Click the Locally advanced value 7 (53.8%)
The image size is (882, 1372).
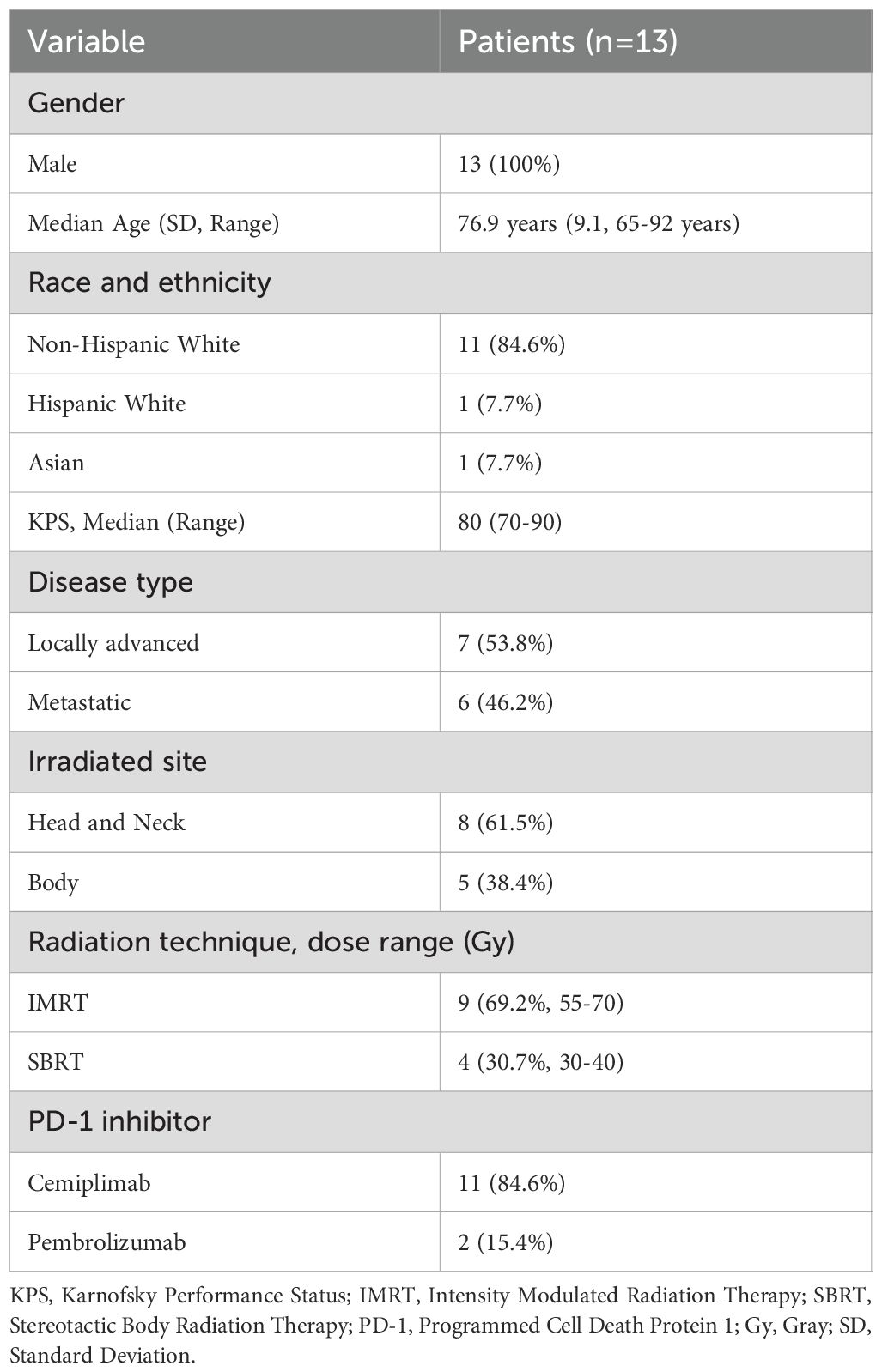click(x=505, y=642)
